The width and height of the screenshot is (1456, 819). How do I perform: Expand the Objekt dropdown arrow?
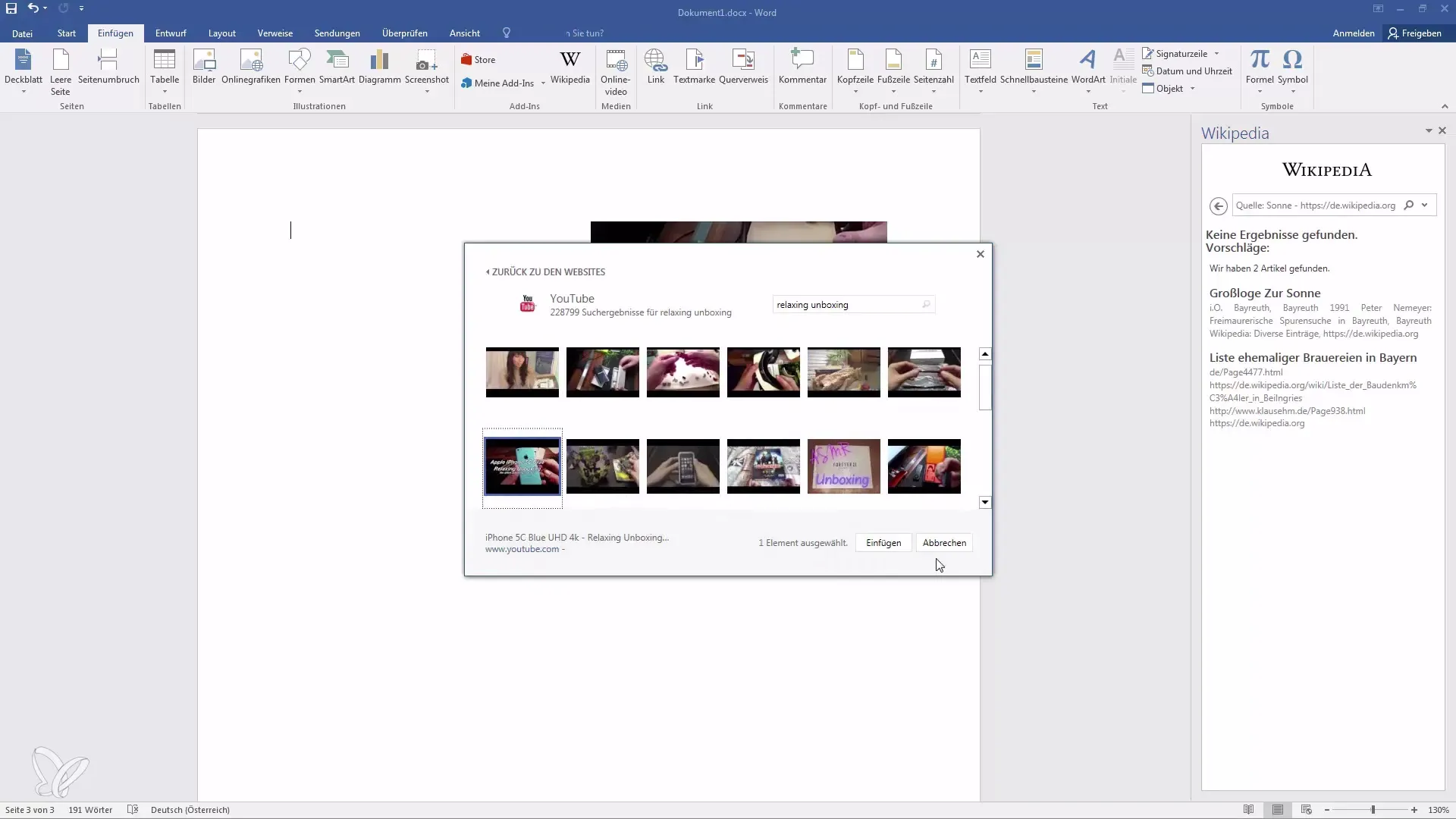click(1193, 89)
